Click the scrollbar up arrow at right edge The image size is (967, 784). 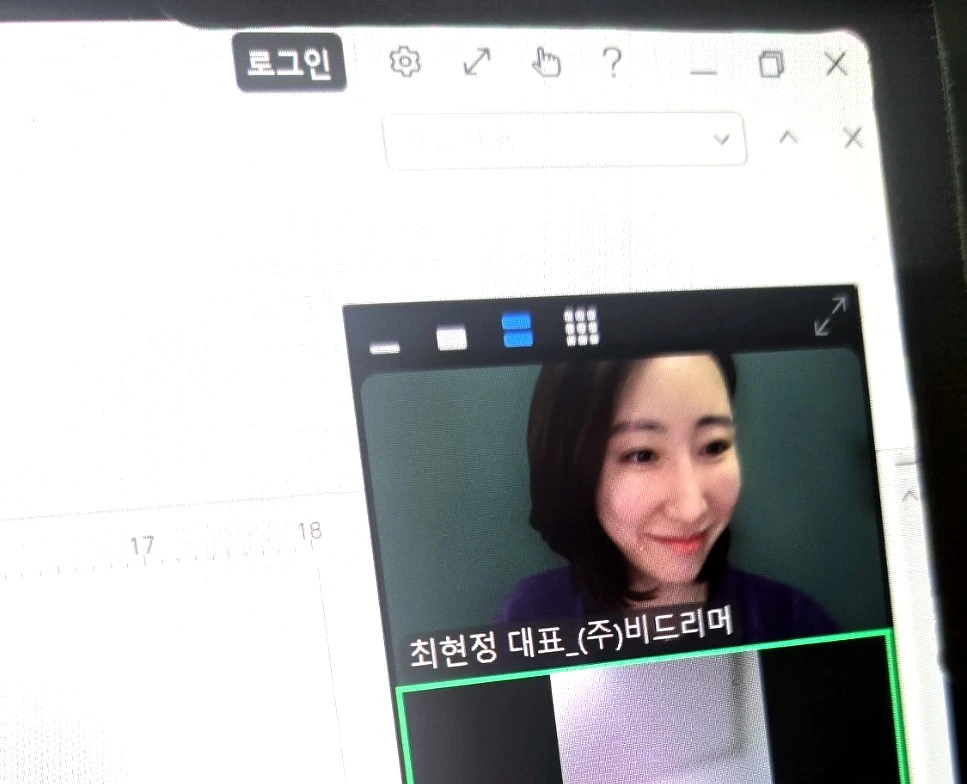click(909, 495)
